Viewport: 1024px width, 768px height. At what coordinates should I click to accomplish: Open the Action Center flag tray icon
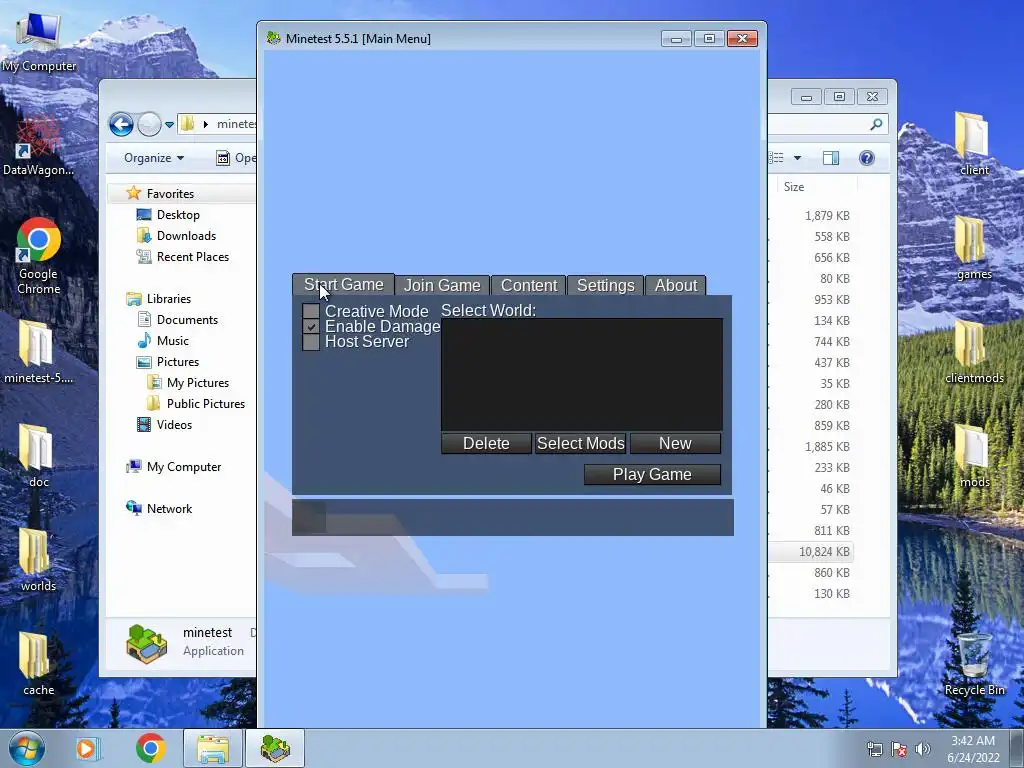[x=899, y=749]
